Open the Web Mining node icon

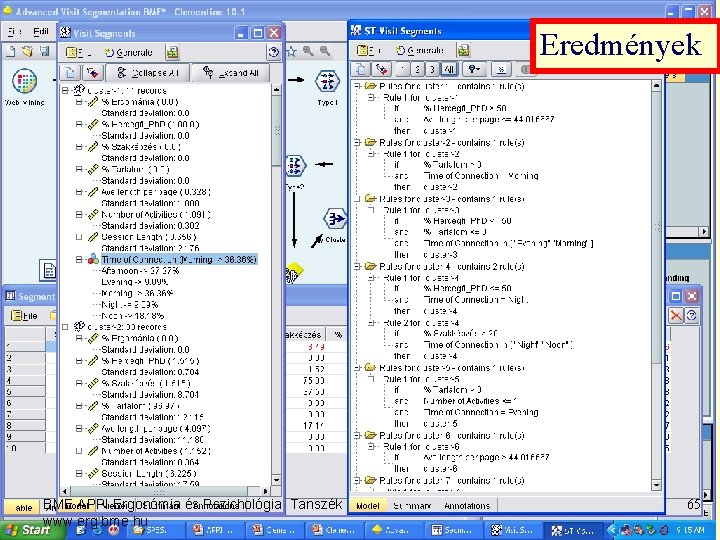pos(24,81)
